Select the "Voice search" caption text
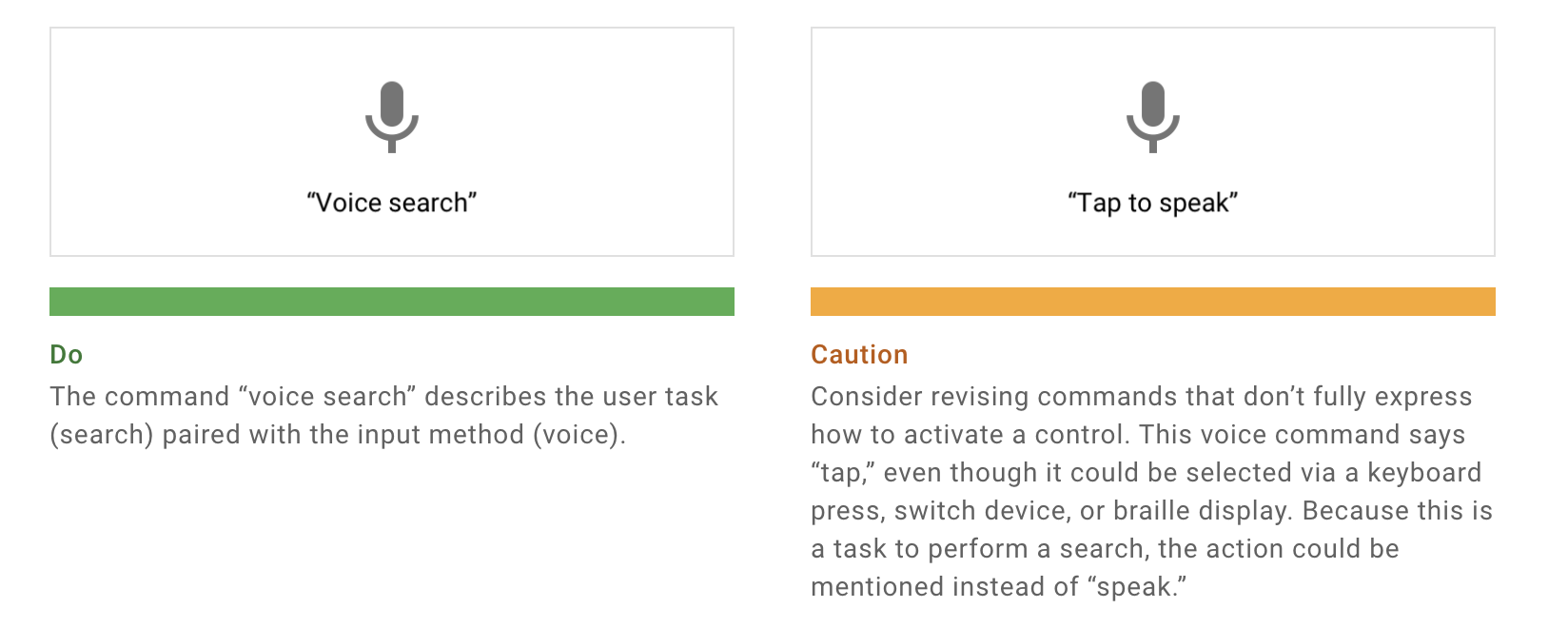 pyautogui.click(x=392, y=203)
